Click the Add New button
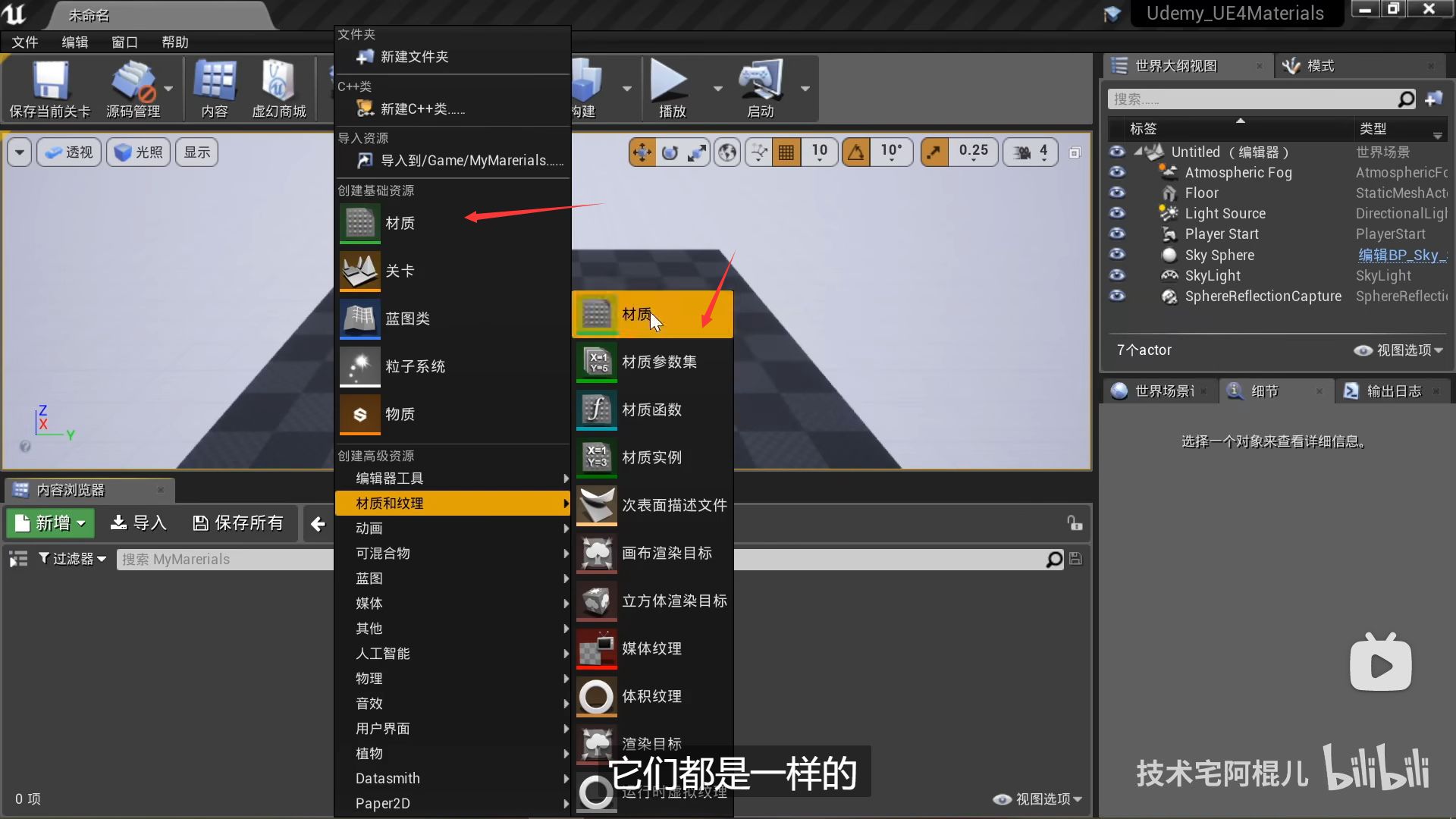This screenshot has height=819, width=1456. [x=50, y=523]
